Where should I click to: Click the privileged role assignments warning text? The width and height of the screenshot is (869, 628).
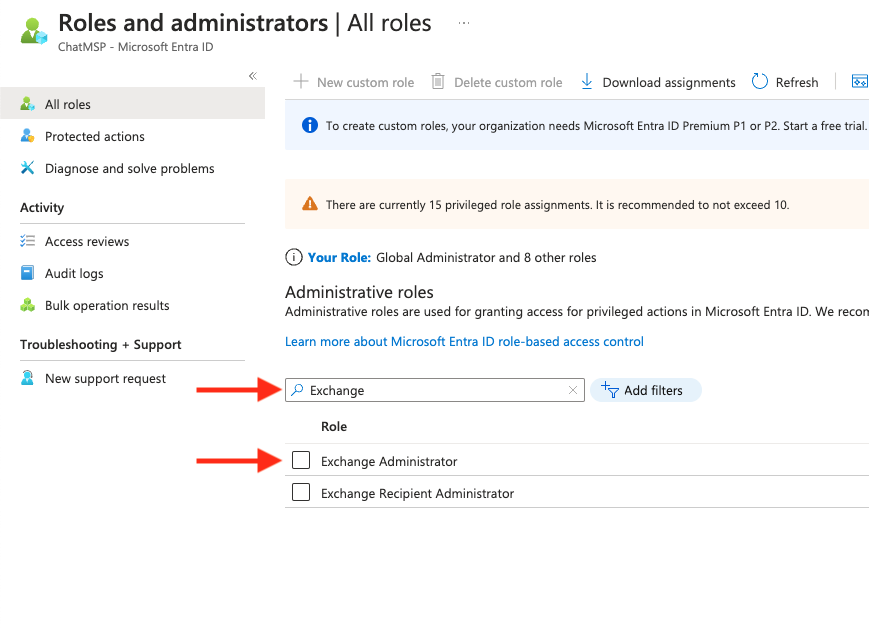coord(557,205)
